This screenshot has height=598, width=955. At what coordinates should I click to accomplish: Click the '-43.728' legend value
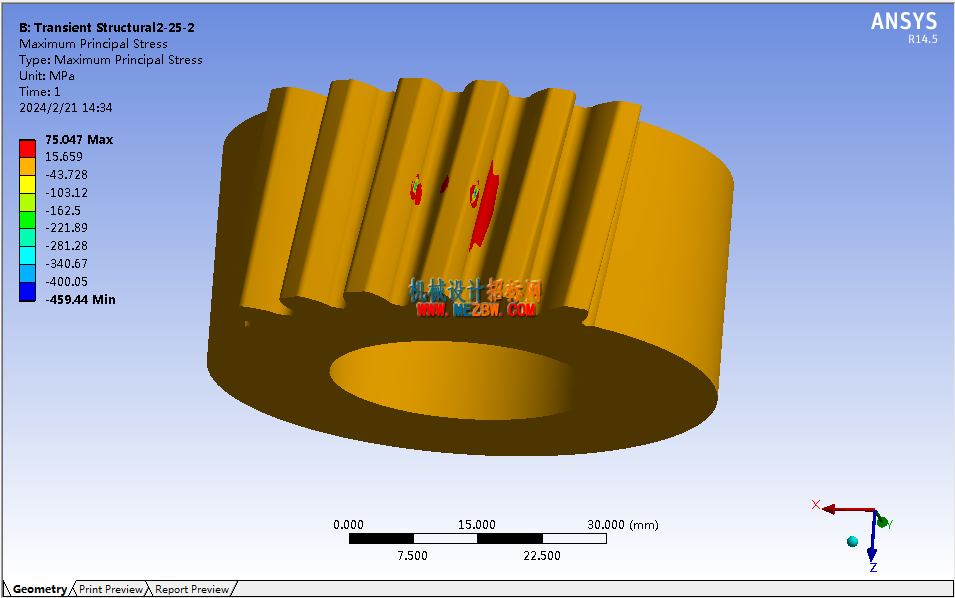[66, 175]
